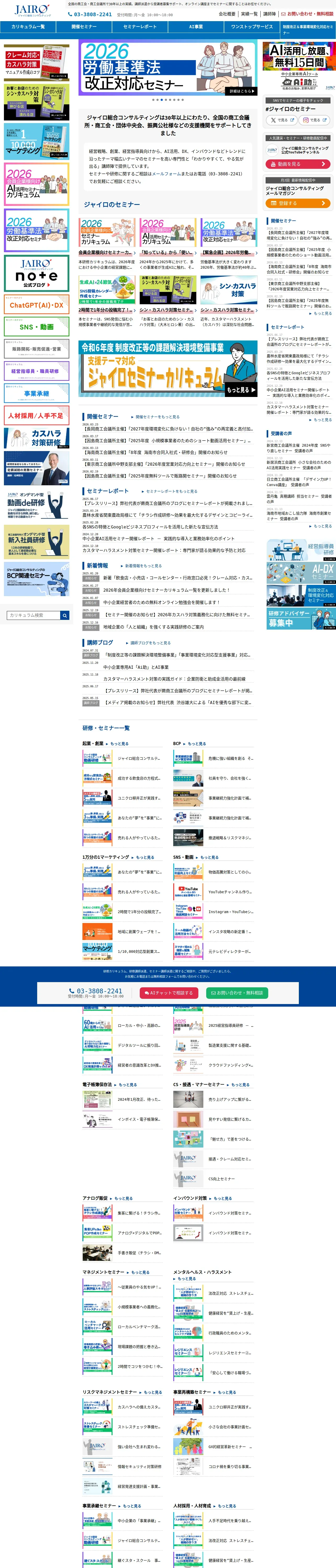Open the クレーム対応・カスハラ対策 sidebar banner
This screenshot has width=336, height=1568.
pos(37,63)
